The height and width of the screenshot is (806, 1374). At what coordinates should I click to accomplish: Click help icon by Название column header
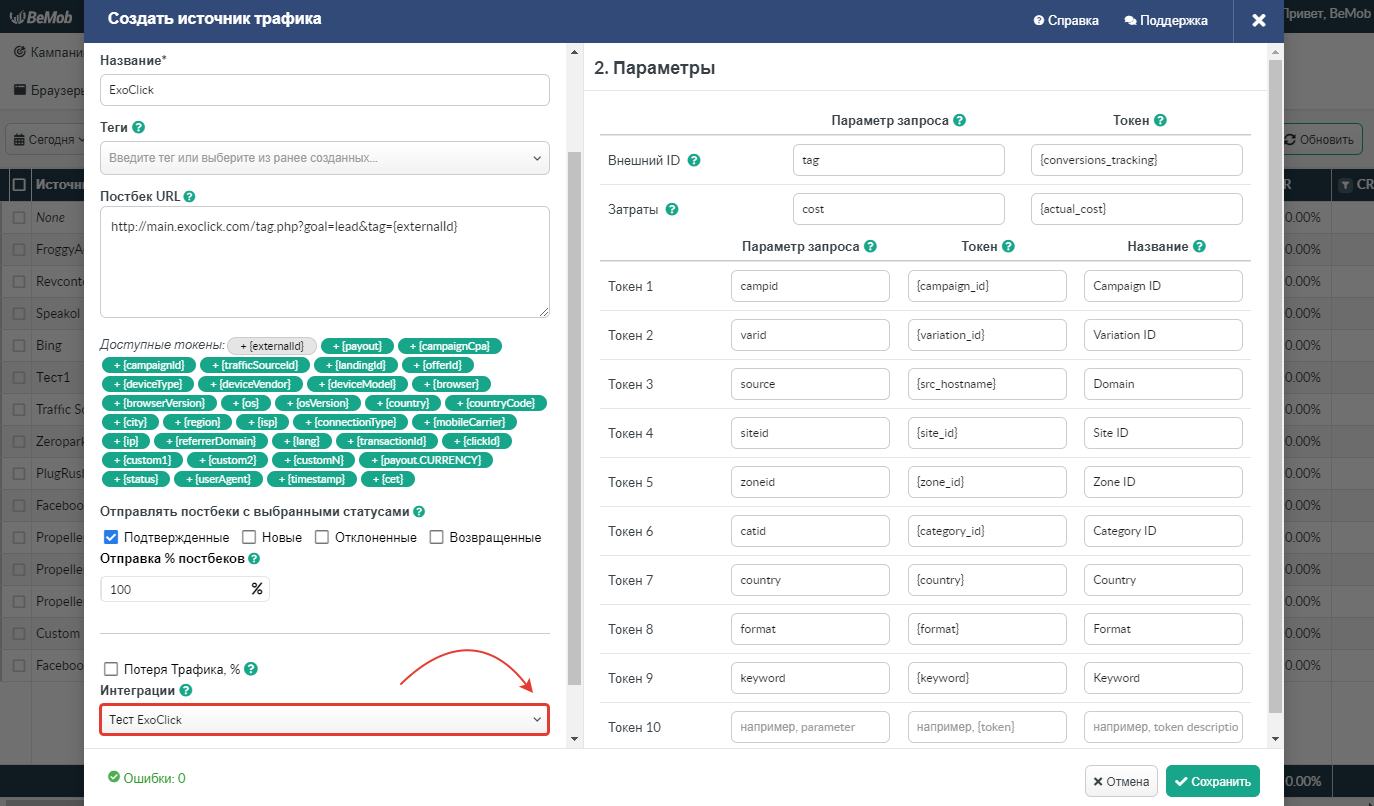1199,246
